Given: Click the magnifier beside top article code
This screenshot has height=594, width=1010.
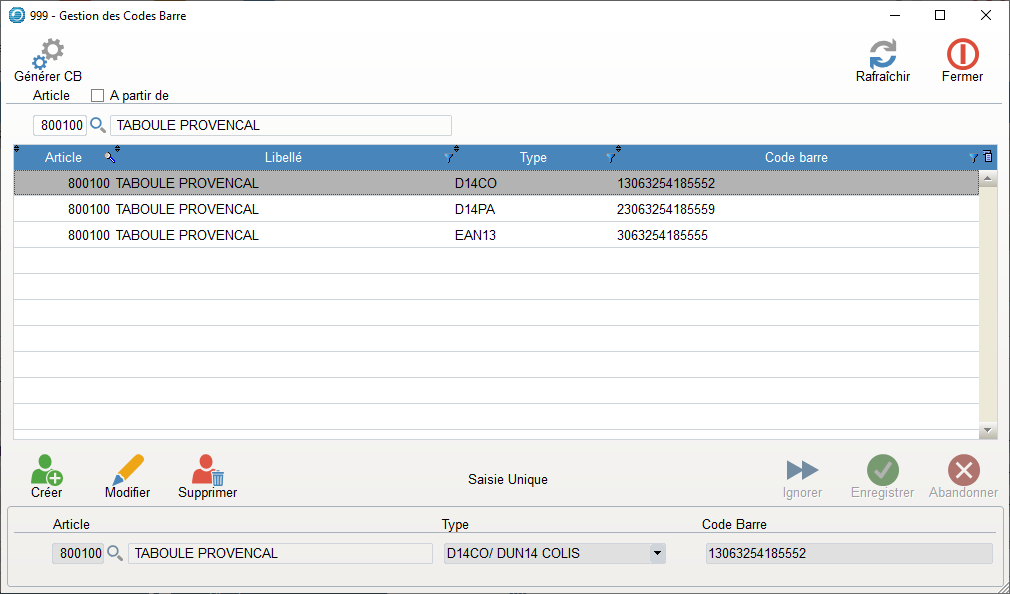Looking at the screenshot, I should click(x=98, y=125).
